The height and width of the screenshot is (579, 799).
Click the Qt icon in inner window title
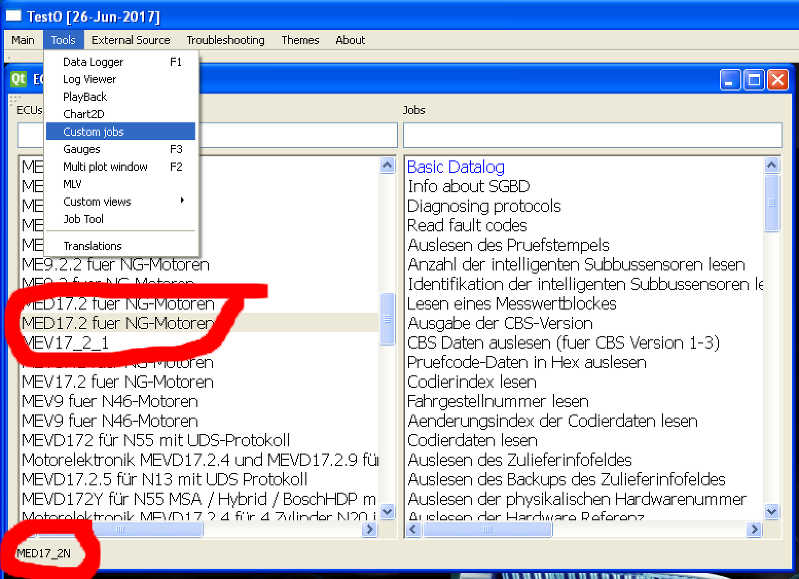point(18,79)
